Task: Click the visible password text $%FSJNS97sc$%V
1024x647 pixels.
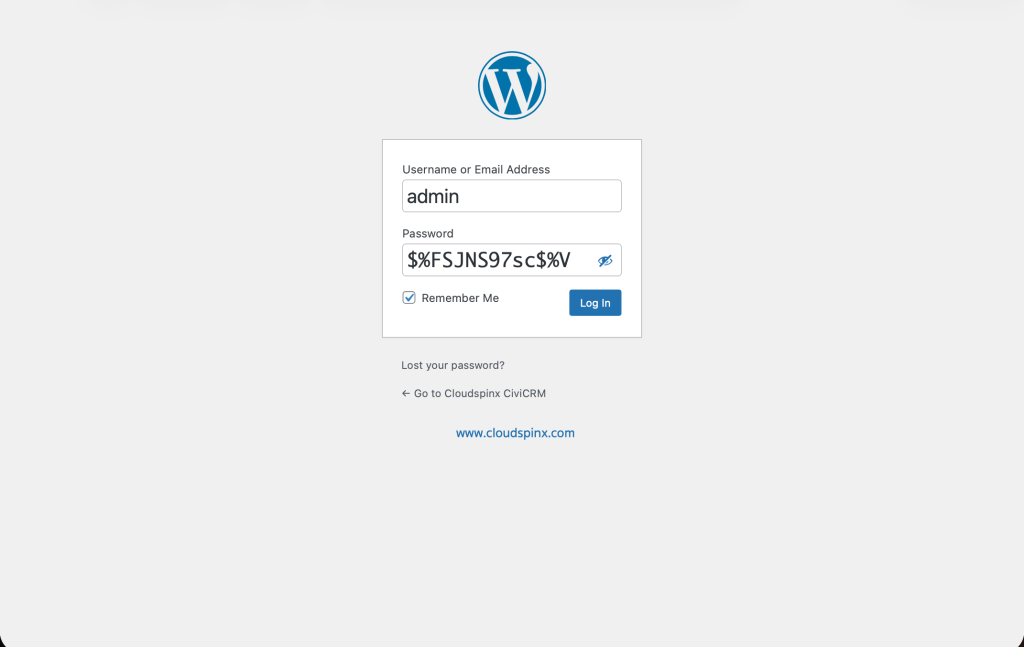Action: coord(488,260)
